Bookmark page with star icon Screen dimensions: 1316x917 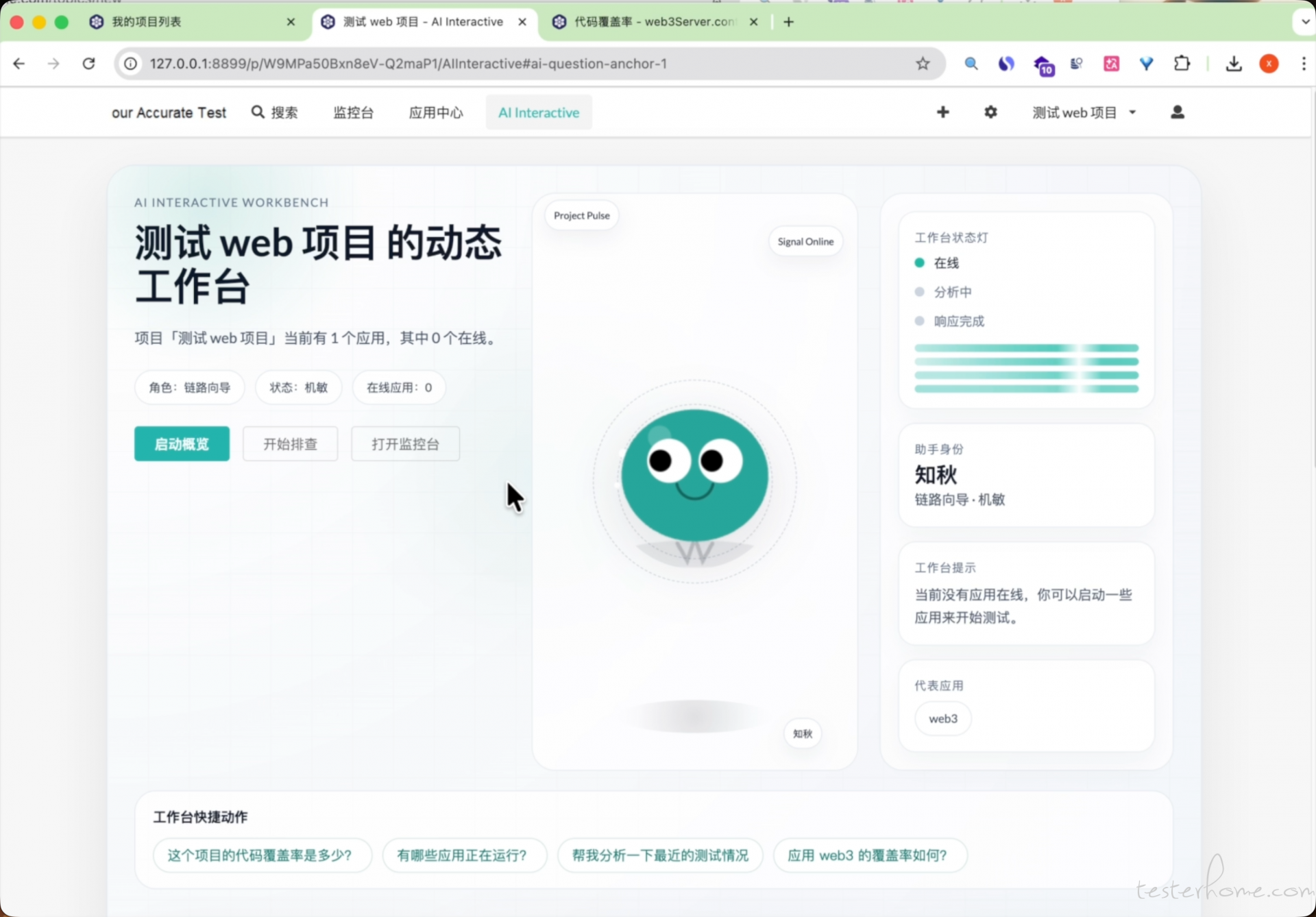923,64
